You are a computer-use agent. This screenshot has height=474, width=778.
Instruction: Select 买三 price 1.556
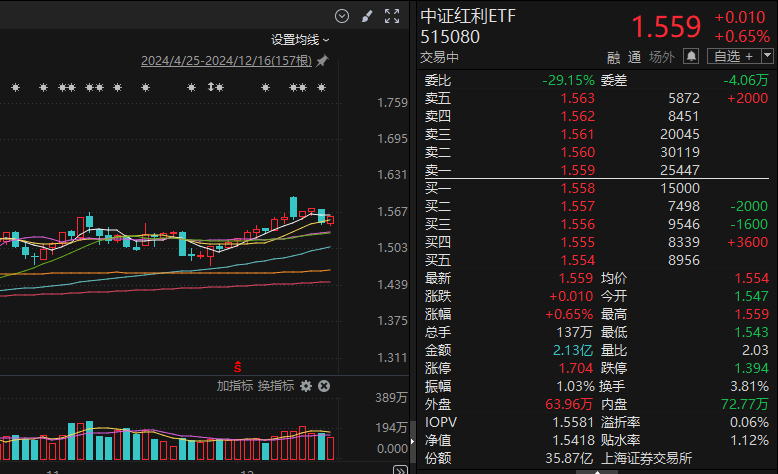578,224
